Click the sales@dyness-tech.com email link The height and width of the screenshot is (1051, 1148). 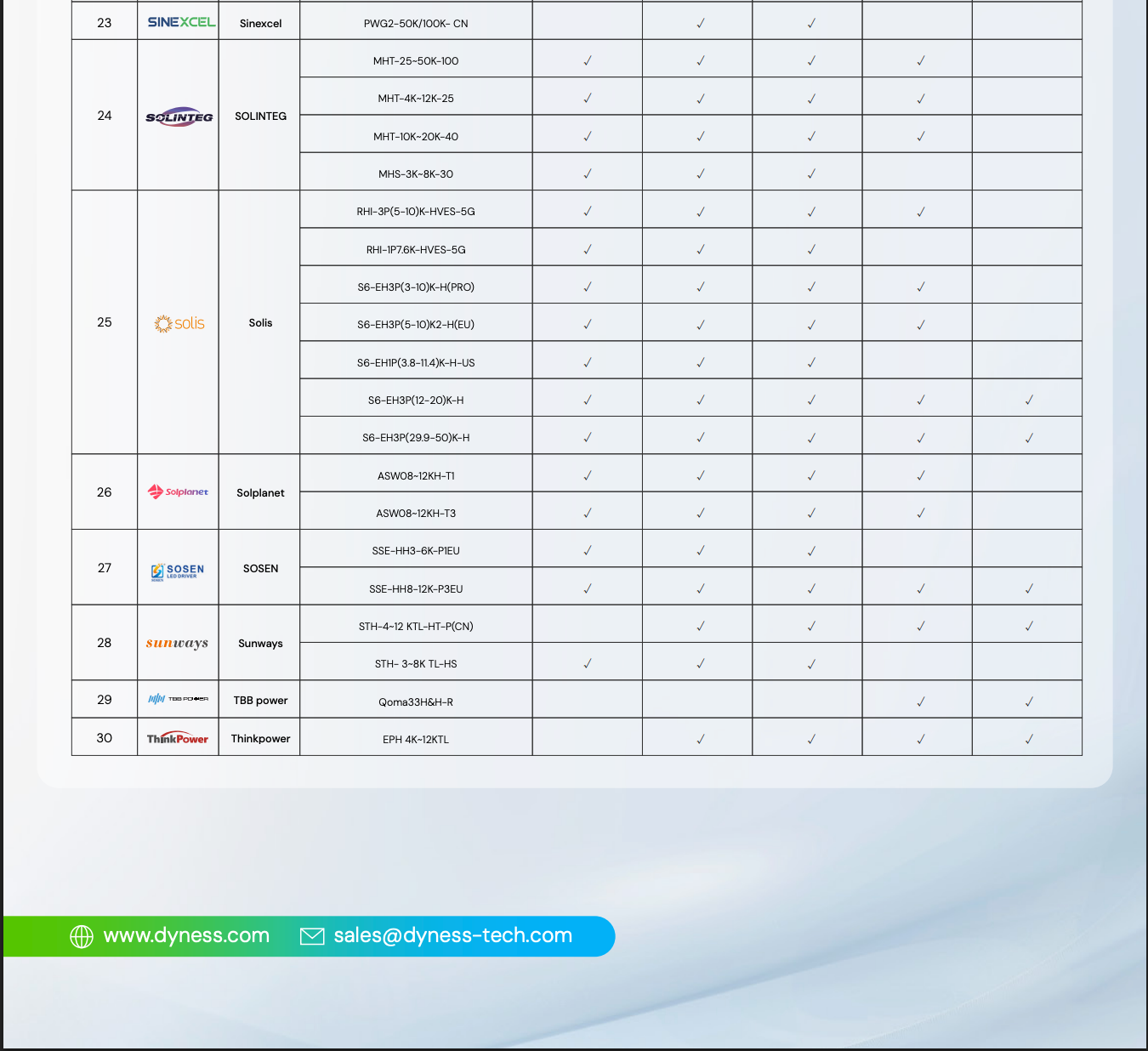click(x=452, y=935)
